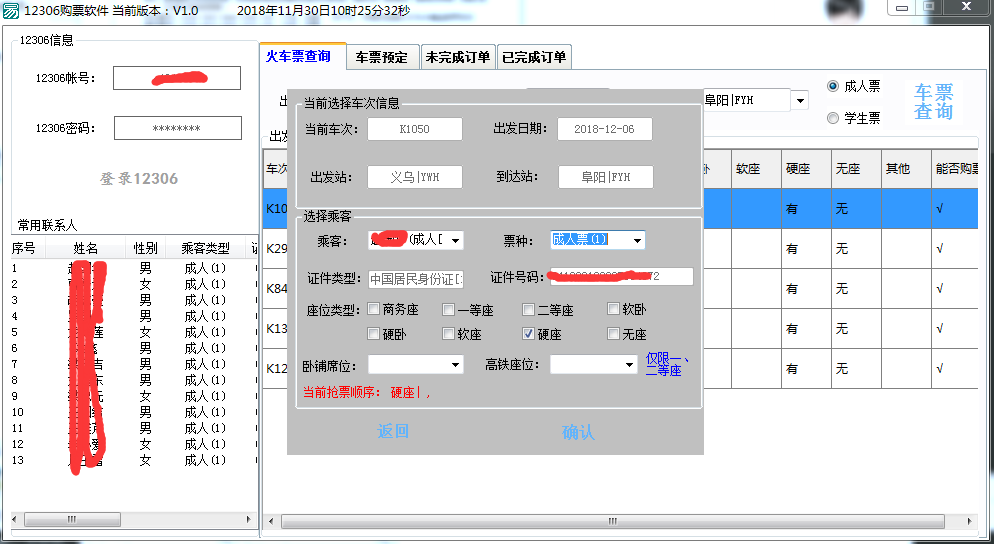Click the 证件号码 field

(x=622, y=276)
